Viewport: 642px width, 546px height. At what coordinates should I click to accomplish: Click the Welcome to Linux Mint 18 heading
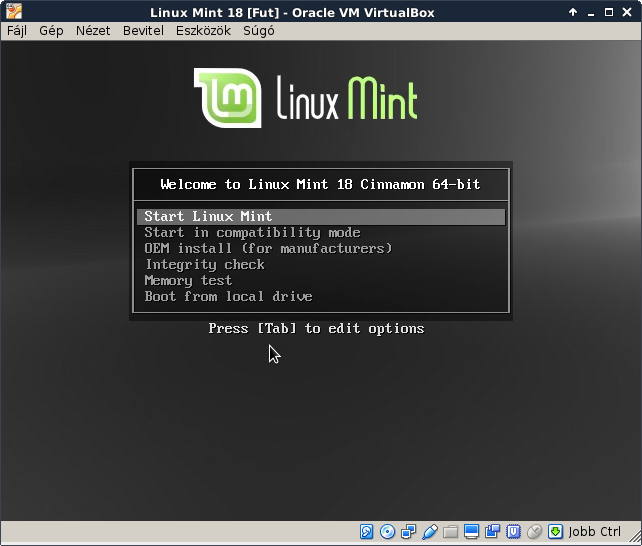click(x=321, y=185)
